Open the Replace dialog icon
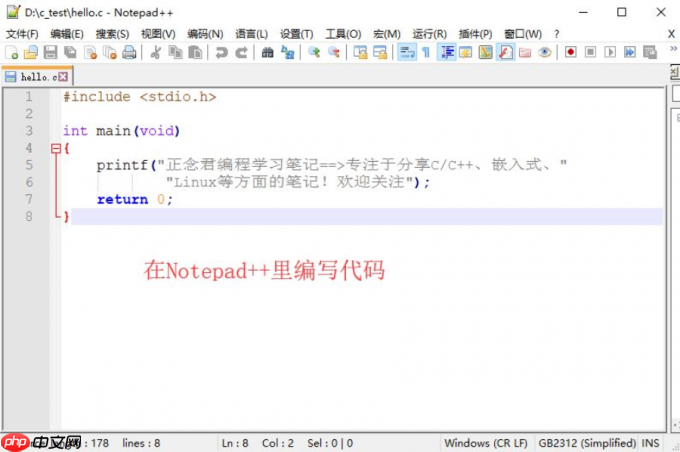 [288, 52]
